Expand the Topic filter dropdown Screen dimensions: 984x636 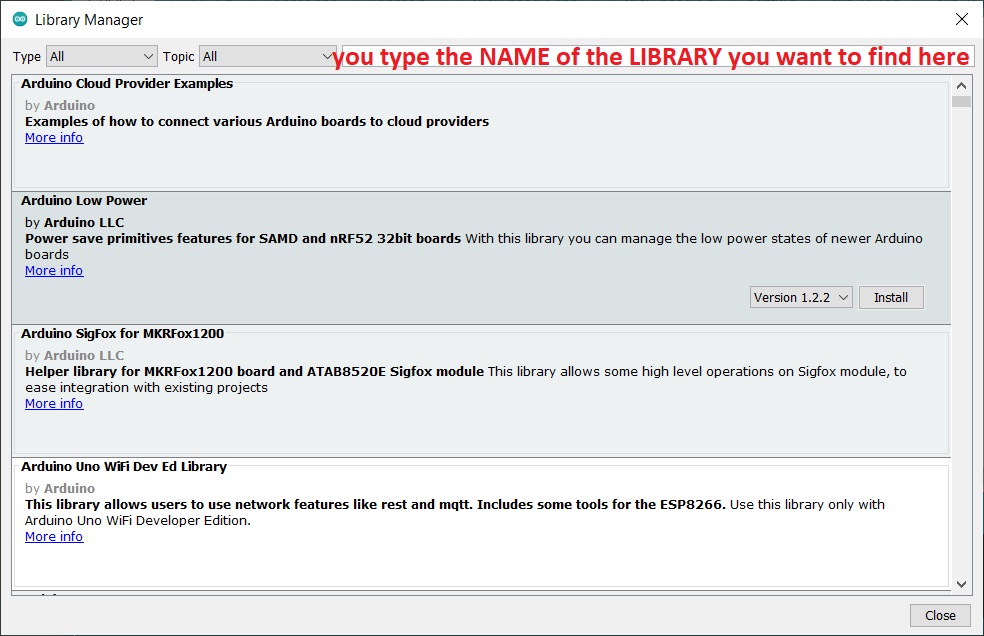[x=268, y=57]
